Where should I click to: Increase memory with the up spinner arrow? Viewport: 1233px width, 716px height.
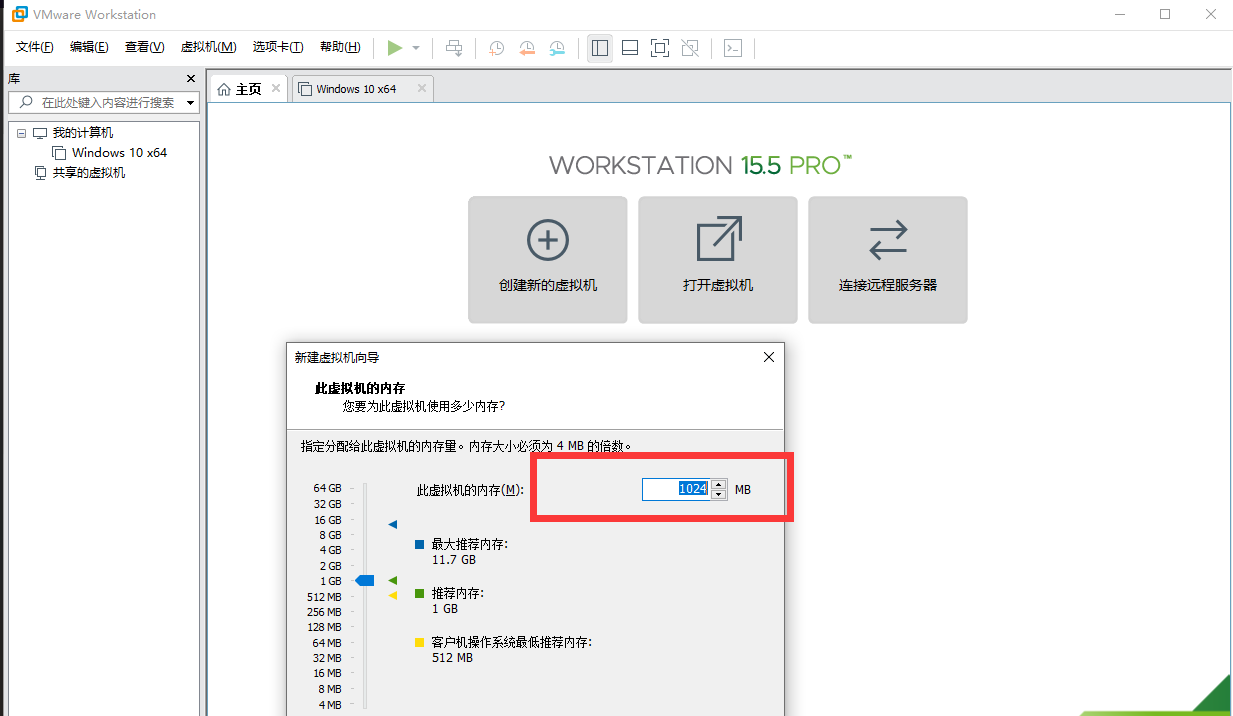coord(718,484)
